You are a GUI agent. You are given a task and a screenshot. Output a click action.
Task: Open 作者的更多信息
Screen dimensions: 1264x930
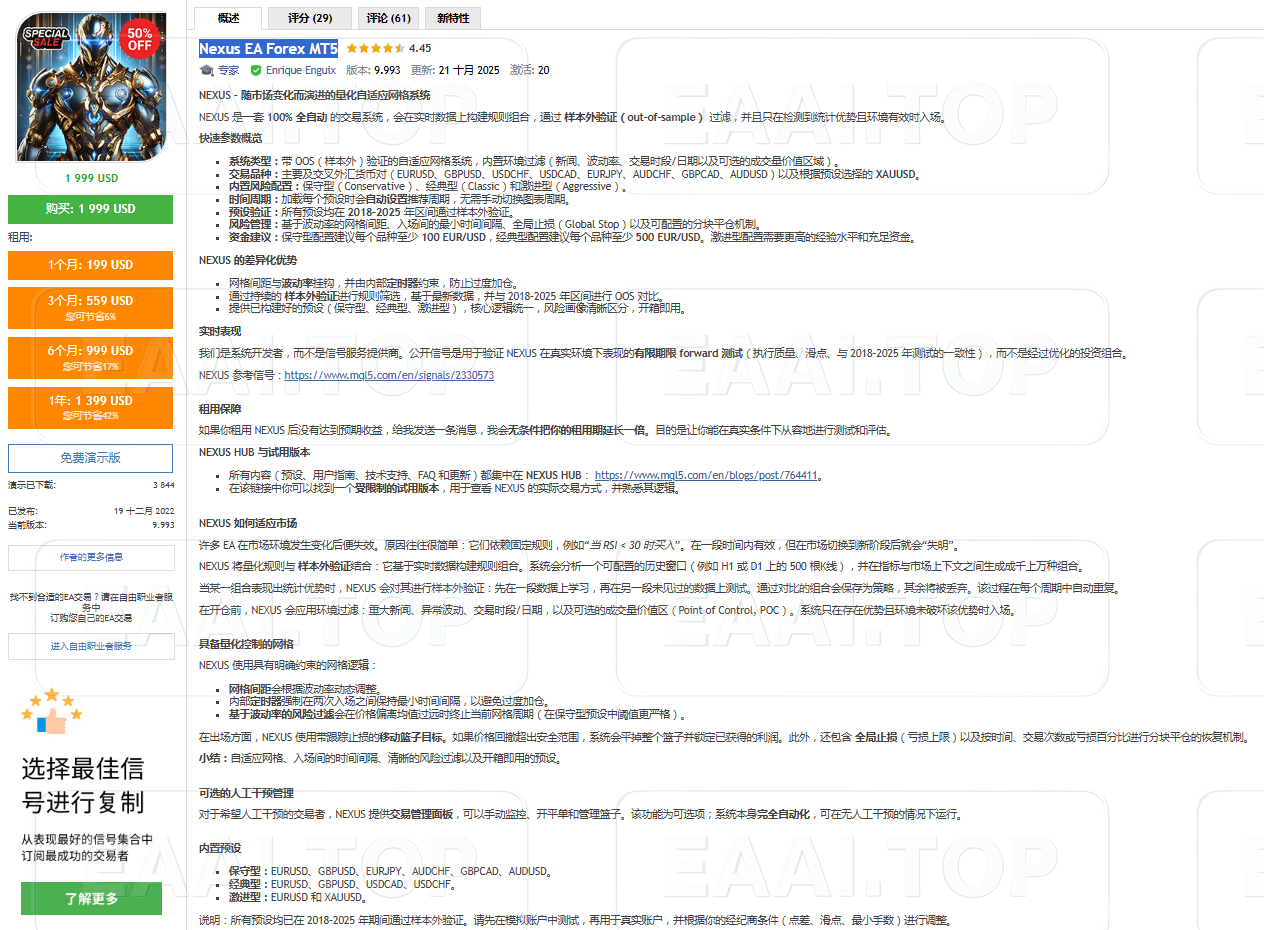(x=90, y=556)
